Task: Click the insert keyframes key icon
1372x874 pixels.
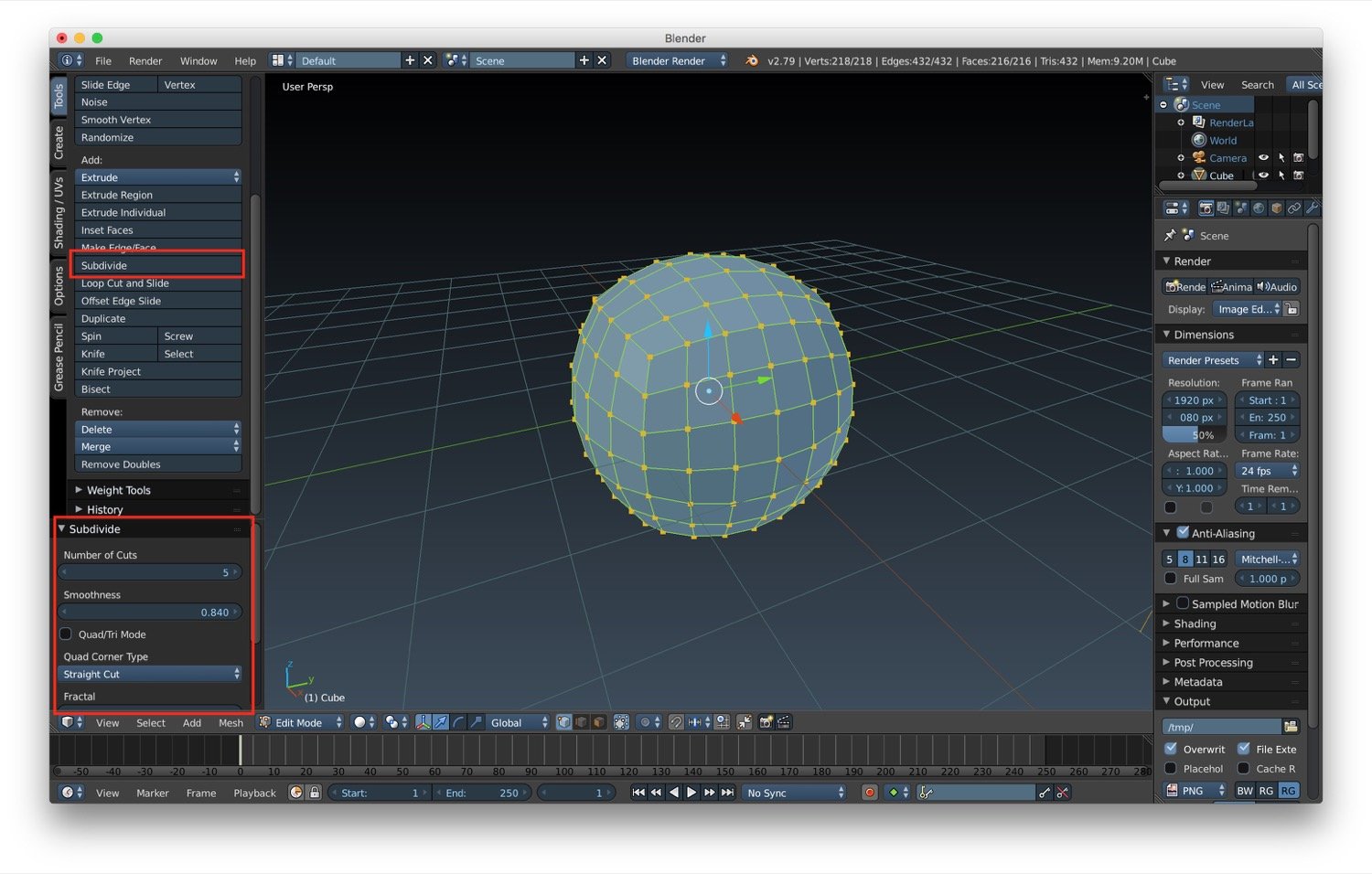Action: (1045, 793)
